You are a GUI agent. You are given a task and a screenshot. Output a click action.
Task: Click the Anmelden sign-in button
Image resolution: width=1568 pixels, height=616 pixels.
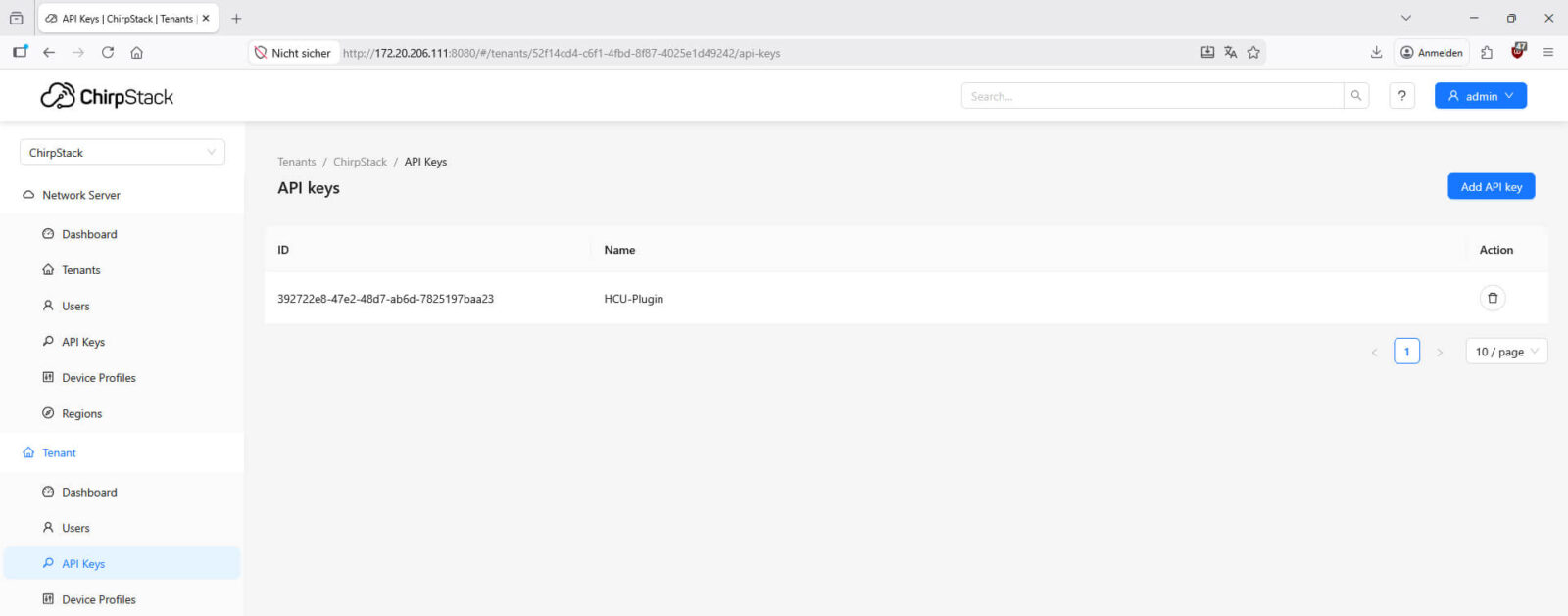(1431, 53)
